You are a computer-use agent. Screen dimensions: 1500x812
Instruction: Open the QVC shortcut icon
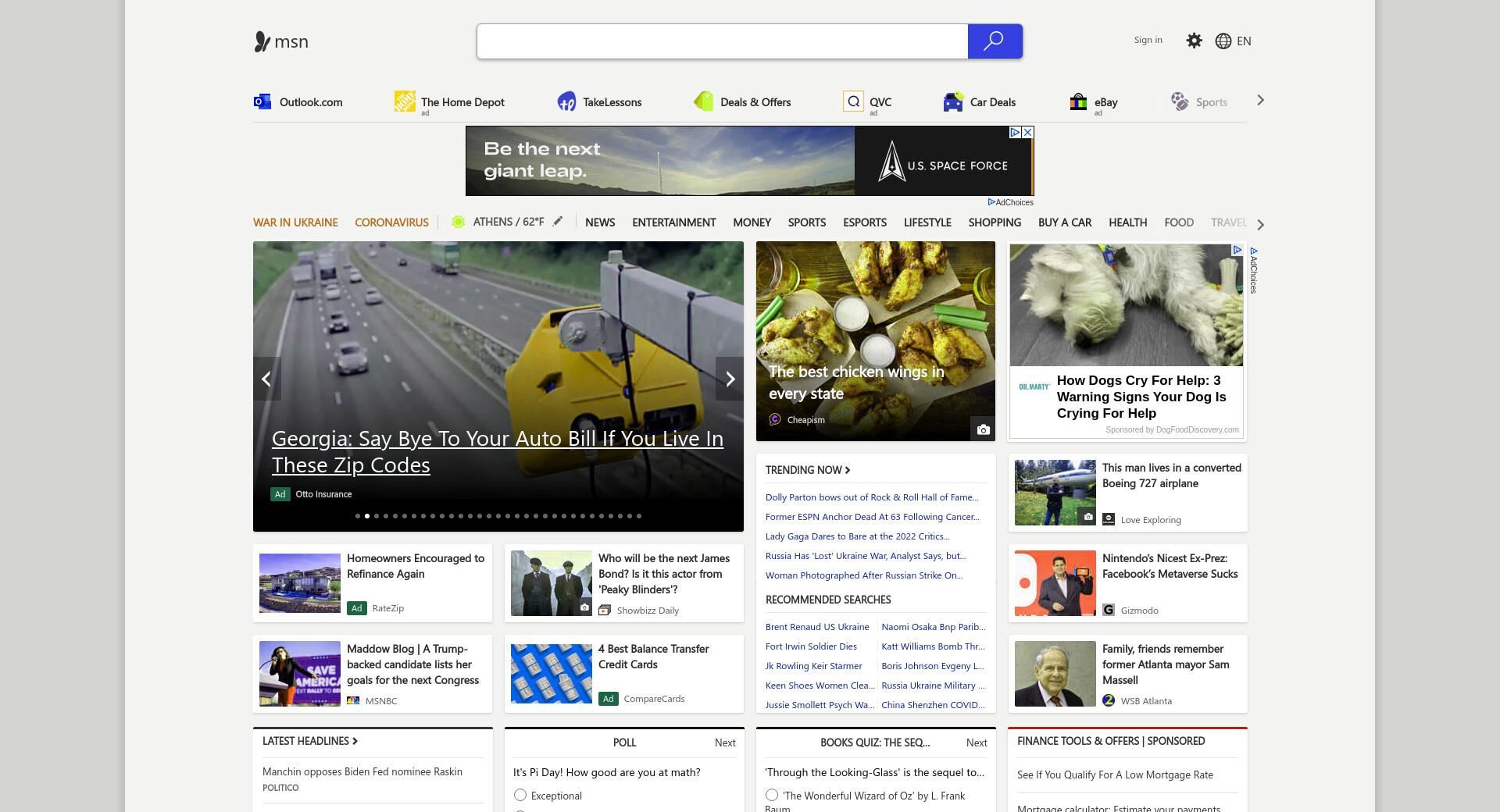pos(853,101)
